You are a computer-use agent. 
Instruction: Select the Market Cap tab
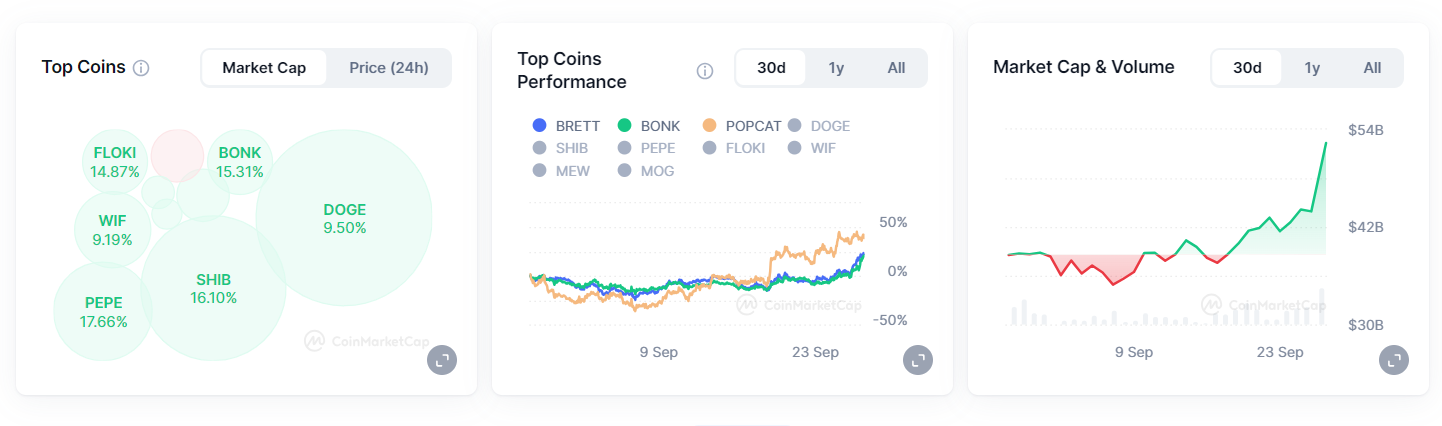[264, 68]
